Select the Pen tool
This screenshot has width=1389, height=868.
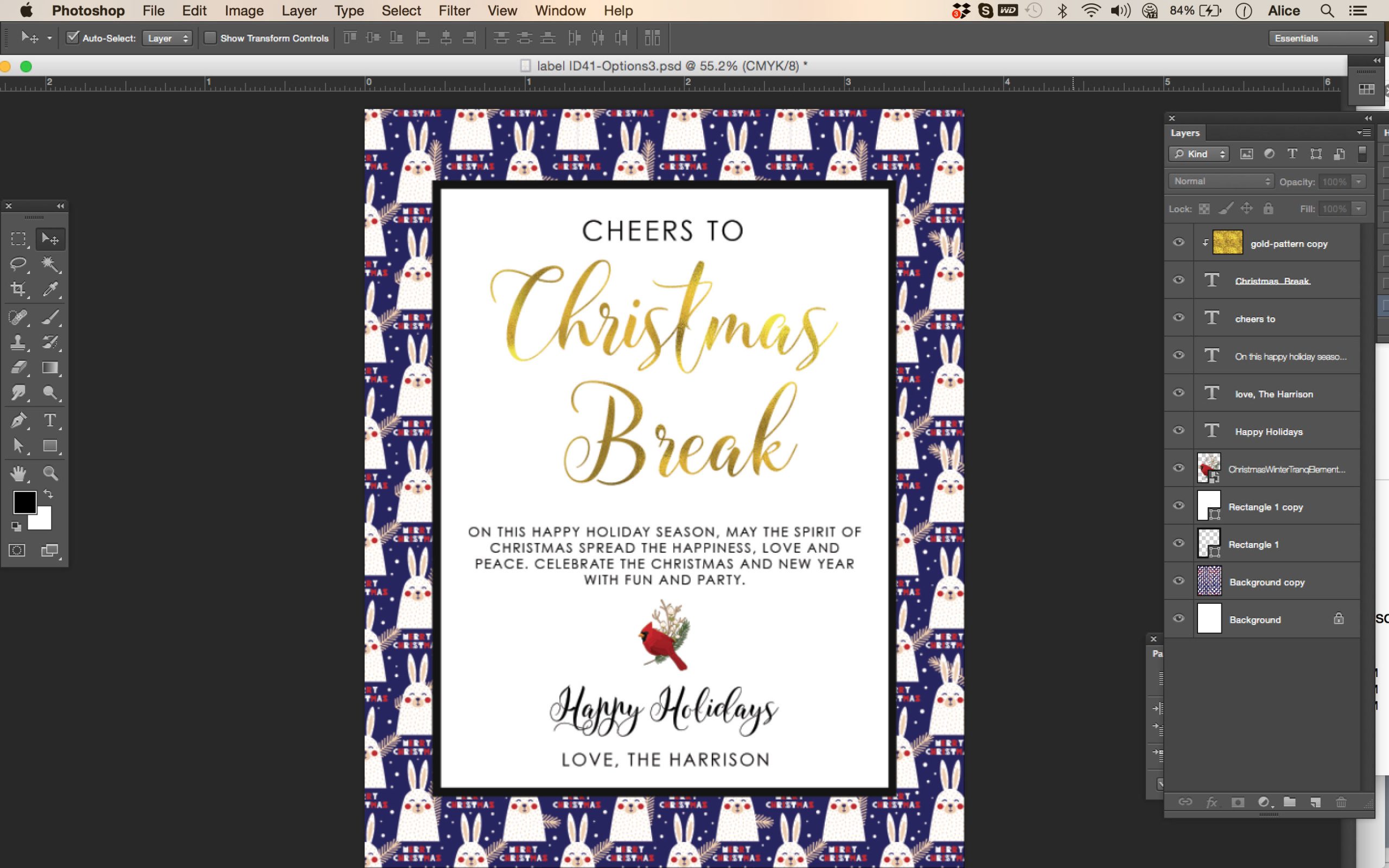18,420
